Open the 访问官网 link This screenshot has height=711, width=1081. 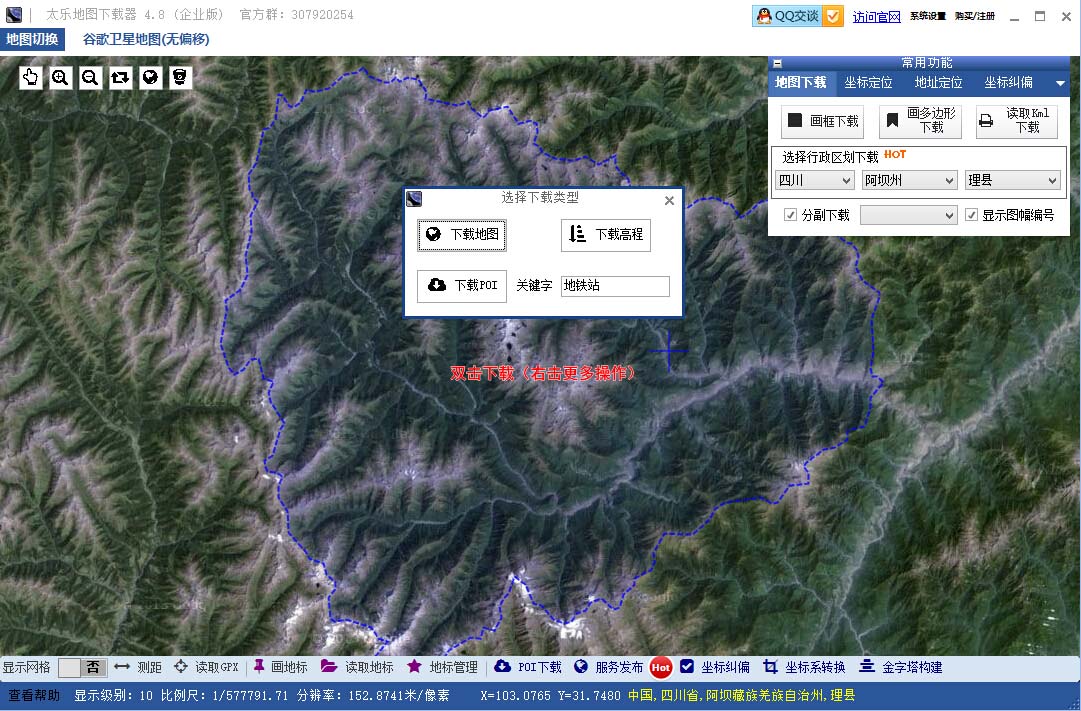(x=876, y=17)
